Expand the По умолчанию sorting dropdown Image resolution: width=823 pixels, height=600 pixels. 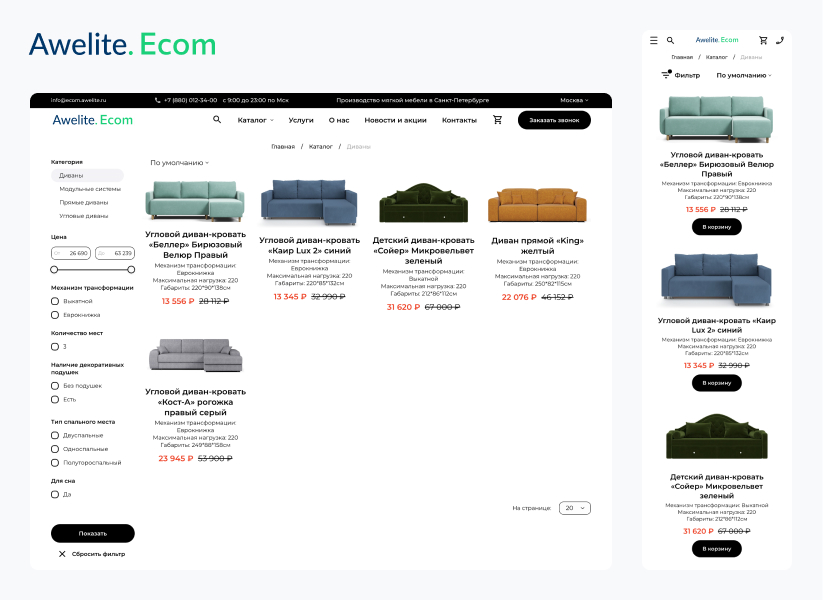180,163
